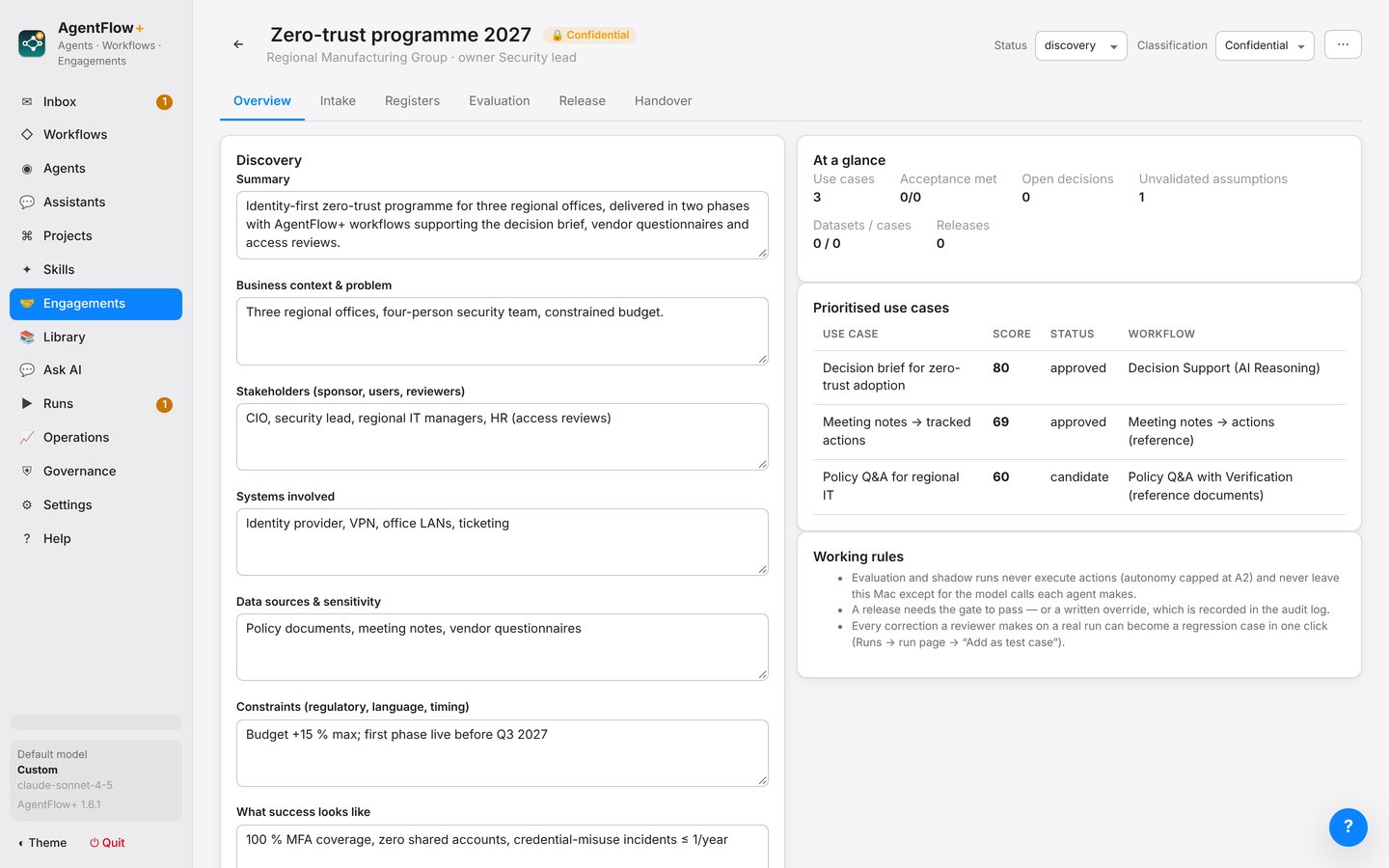This screenshot has height=868, width=1389.
Task: Open the more options ellipsis menu
Action: [1343, 44]
